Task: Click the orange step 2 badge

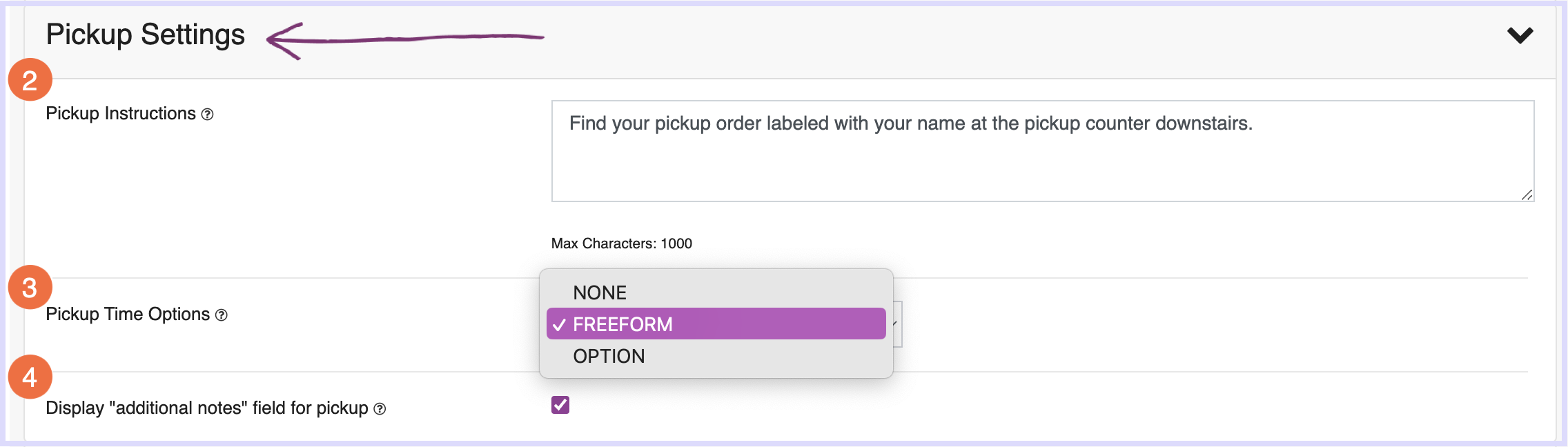Action: tap(30, 80)
